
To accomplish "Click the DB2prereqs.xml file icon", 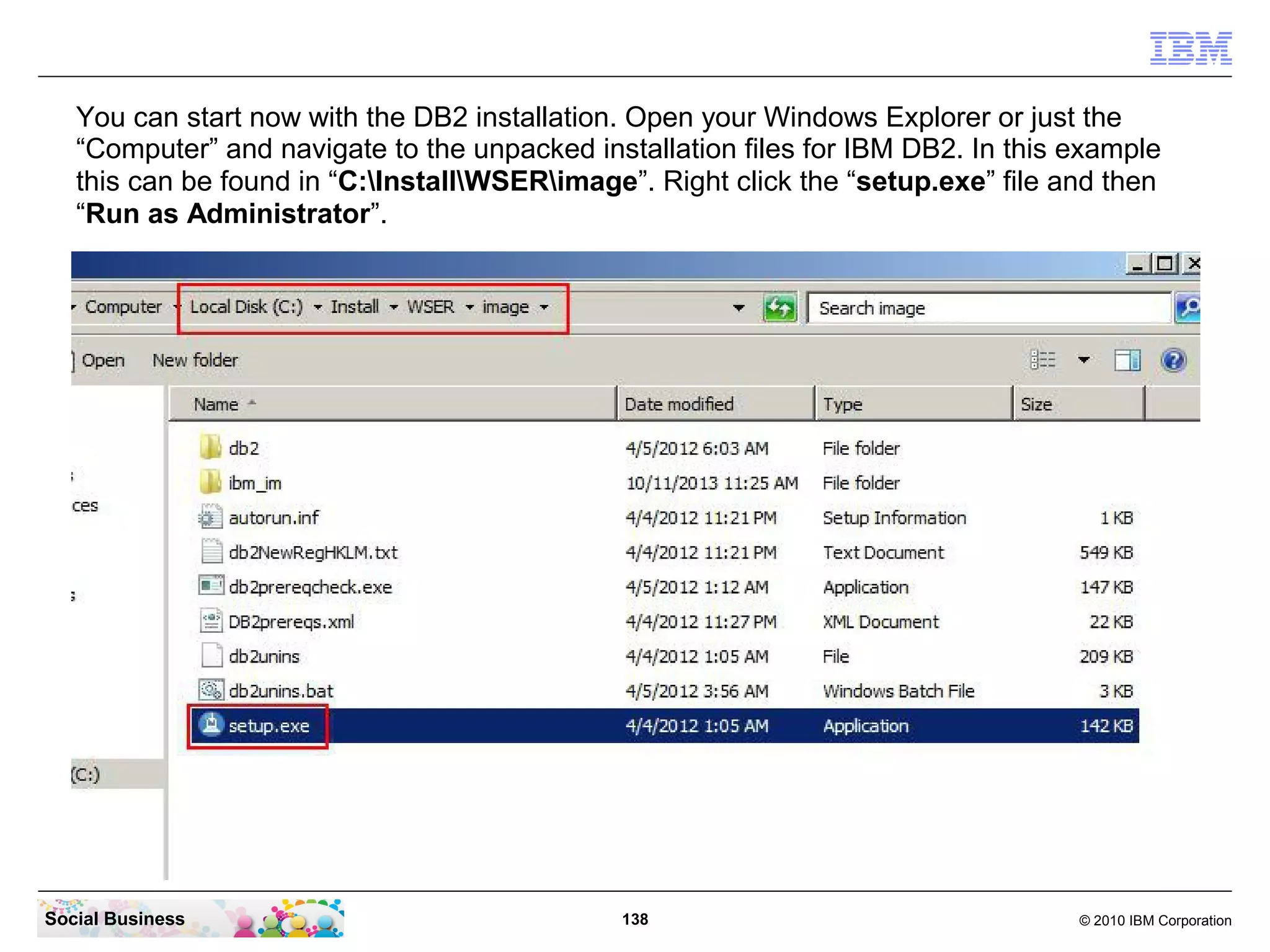I will (x=211, y=620).
